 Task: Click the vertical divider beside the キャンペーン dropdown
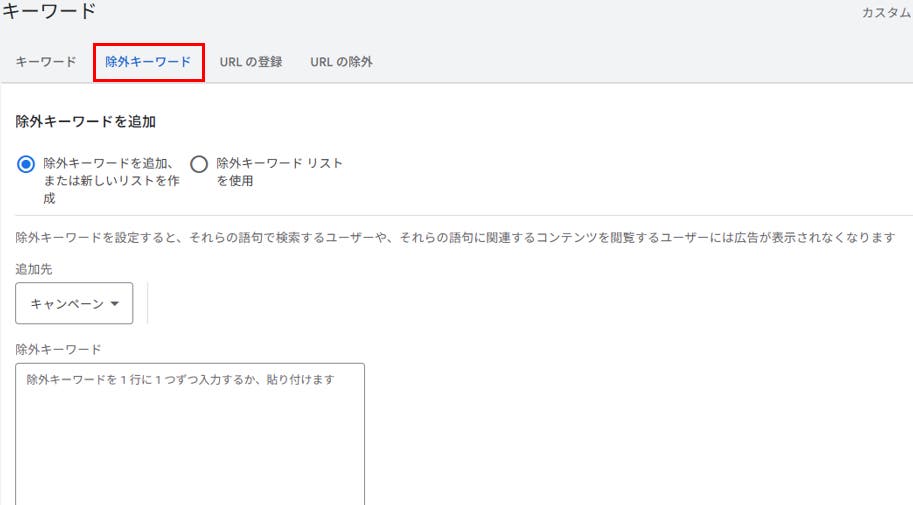[x=147, y=303]
